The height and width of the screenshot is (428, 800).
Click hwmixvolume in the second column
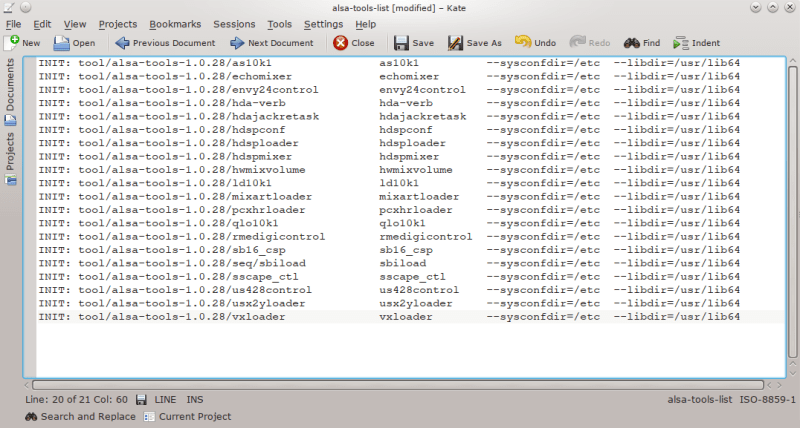(416, 170)
